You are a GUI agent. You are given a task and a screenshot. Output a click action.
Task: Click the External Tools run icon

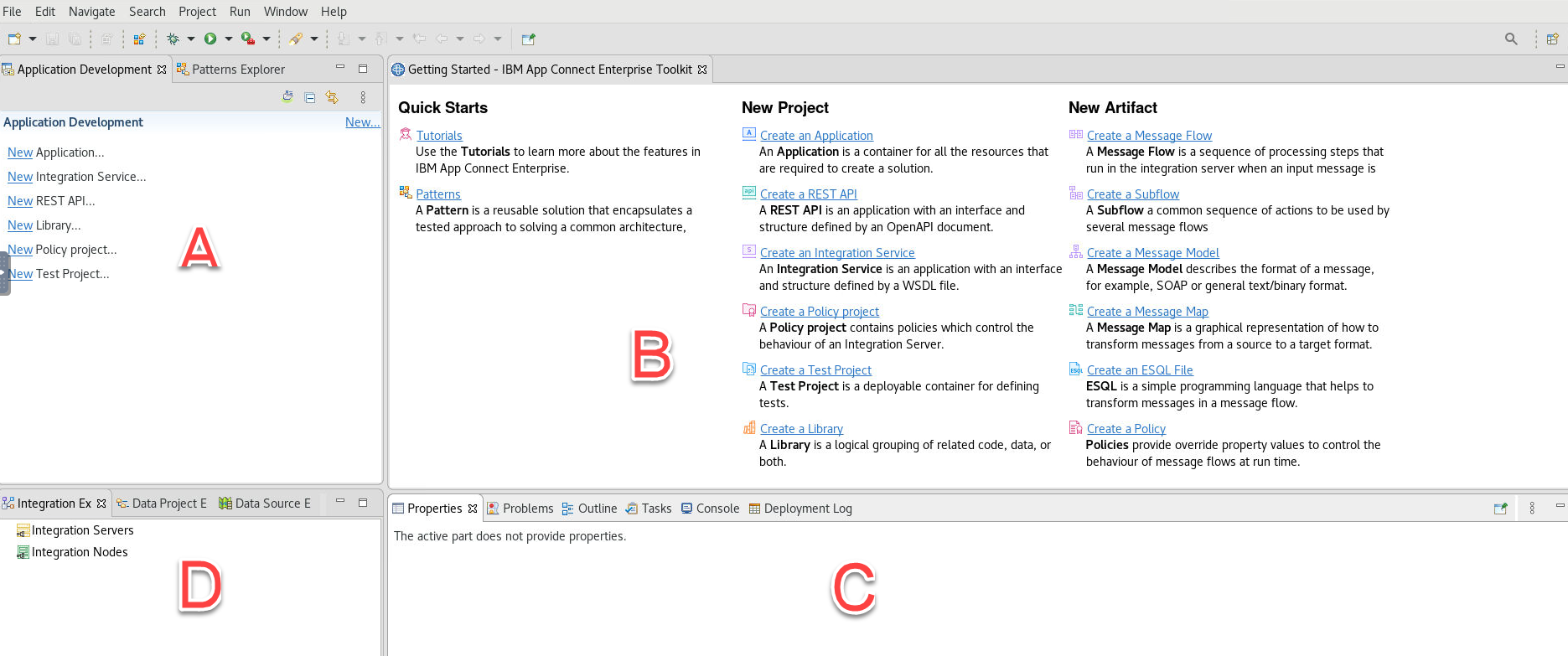pos(248,39)
